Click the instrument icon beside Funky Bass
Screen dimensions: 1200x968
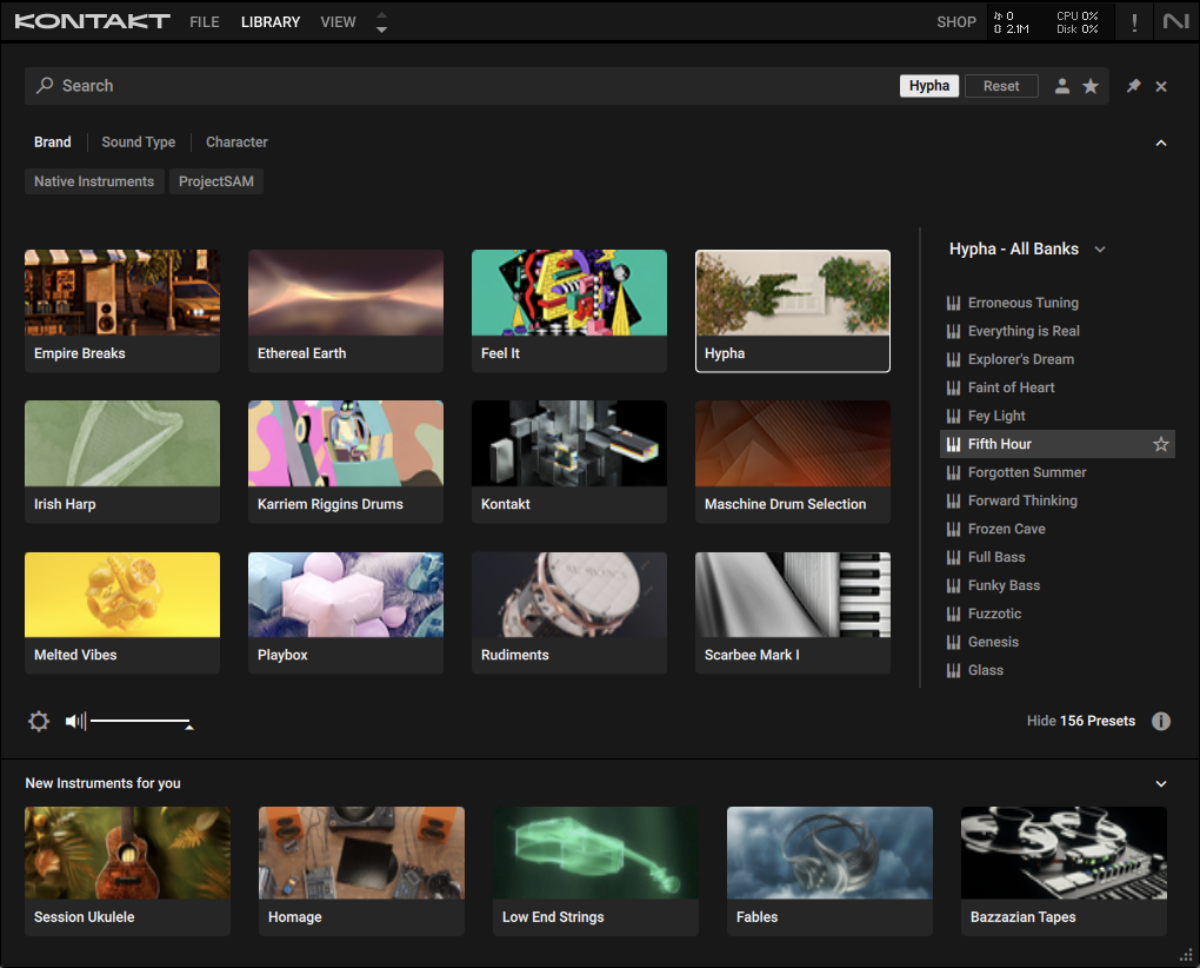[x=953, y=585]
